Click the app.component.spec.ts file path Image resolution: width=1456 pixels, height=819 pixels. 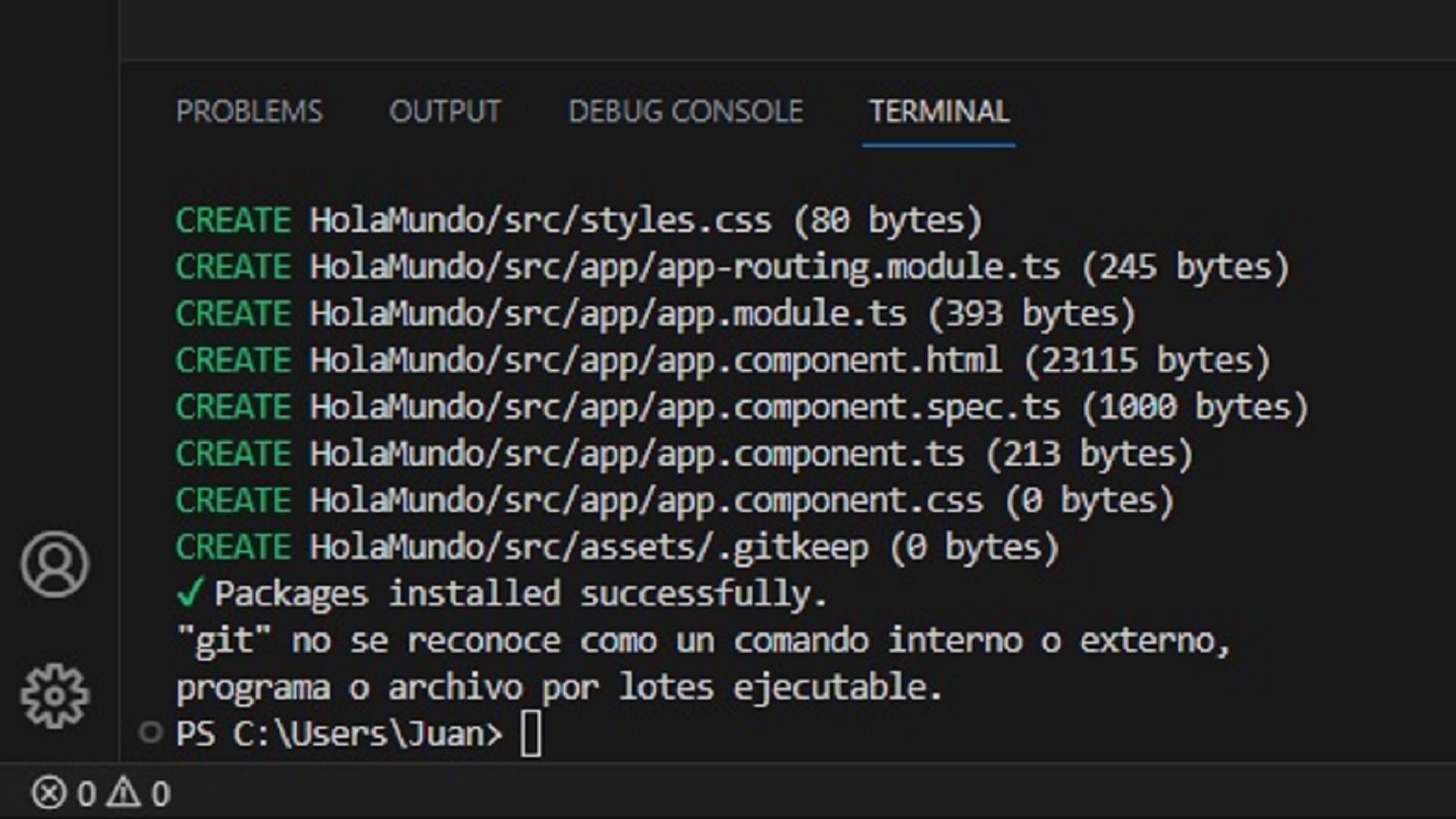685,407
